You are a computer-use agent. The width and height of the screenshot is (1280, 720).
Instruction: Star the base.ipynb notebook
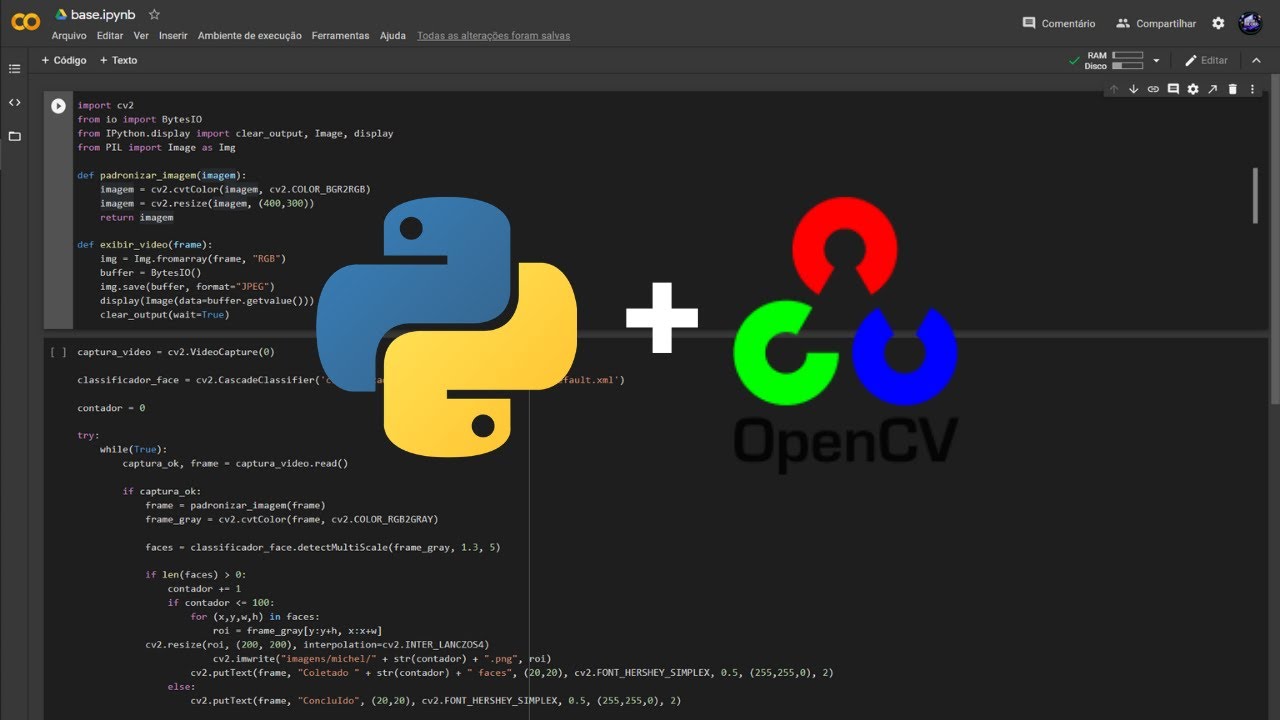click(x=154, y=15)
